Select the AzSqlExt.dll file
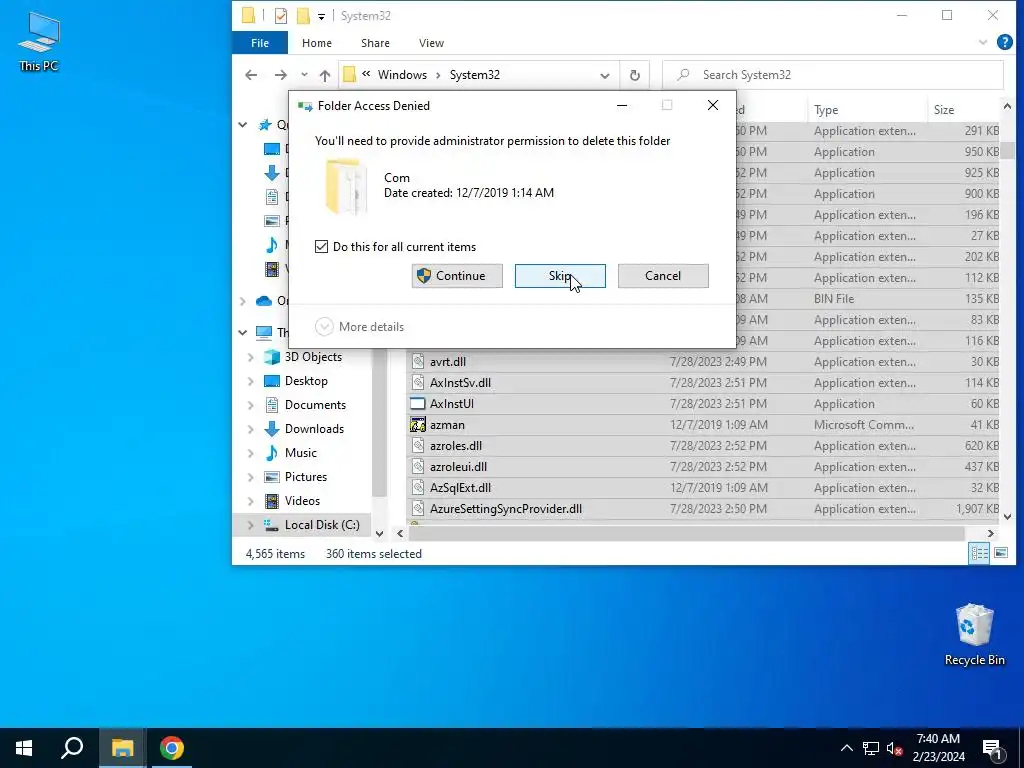This screenshot has height=768, width=1024. coord(460,488)
